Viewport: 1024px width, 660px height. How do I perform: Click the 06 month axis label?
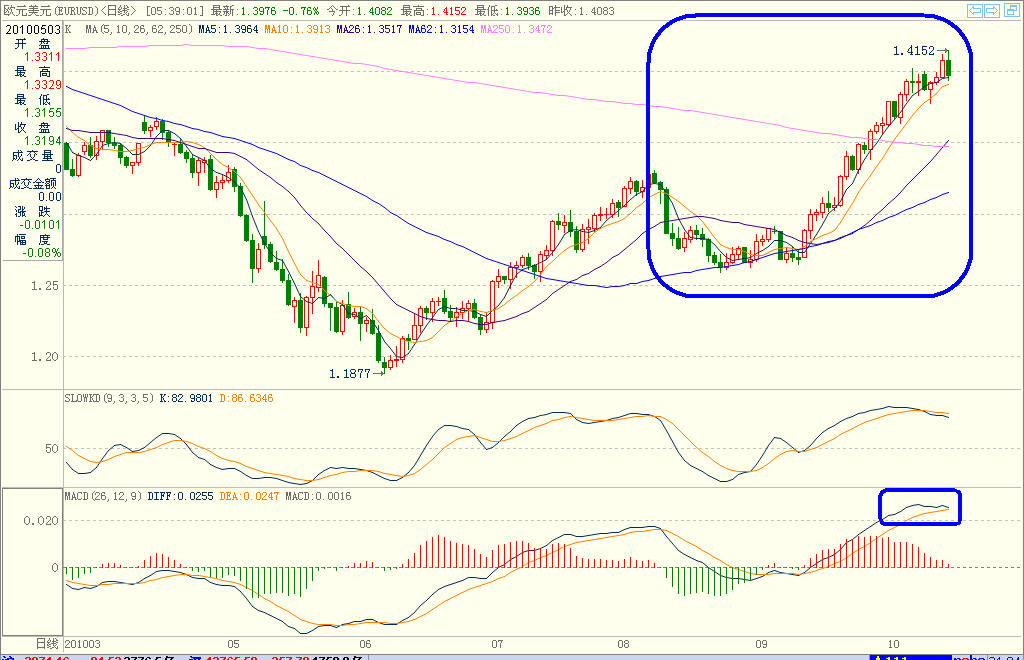coord(365,644)
